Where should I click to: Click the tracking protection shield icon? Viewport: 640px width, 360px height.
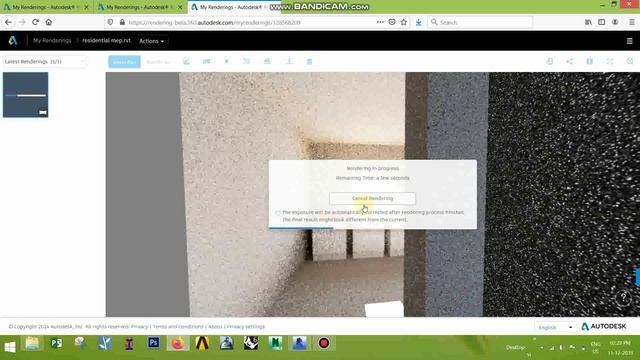[110, 22]
